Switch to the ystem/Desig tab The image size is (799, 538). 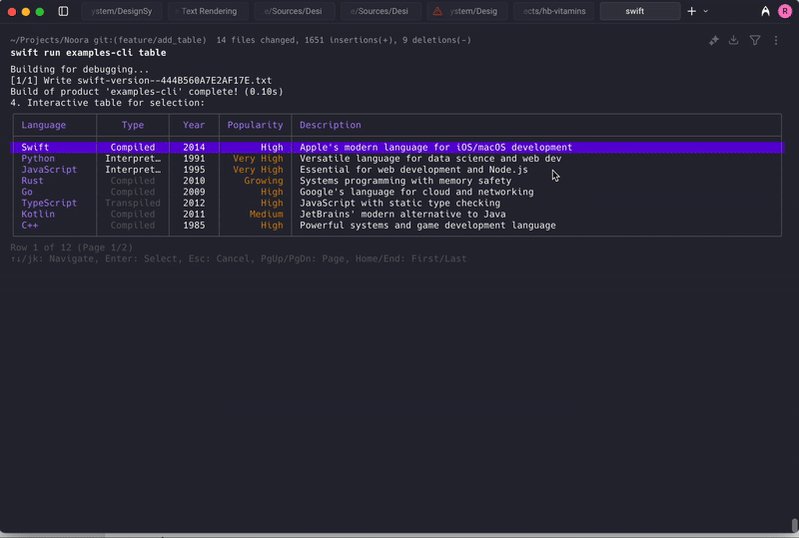pos(467,11)
